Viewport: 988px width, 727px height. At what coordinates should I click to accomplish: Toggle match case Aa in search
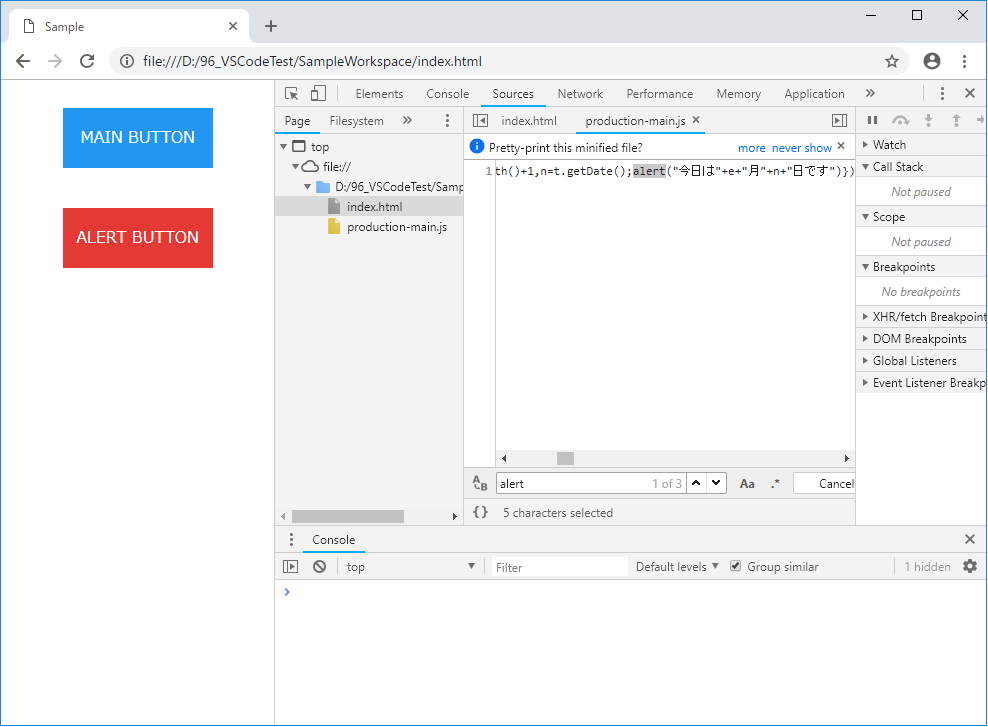747,484
